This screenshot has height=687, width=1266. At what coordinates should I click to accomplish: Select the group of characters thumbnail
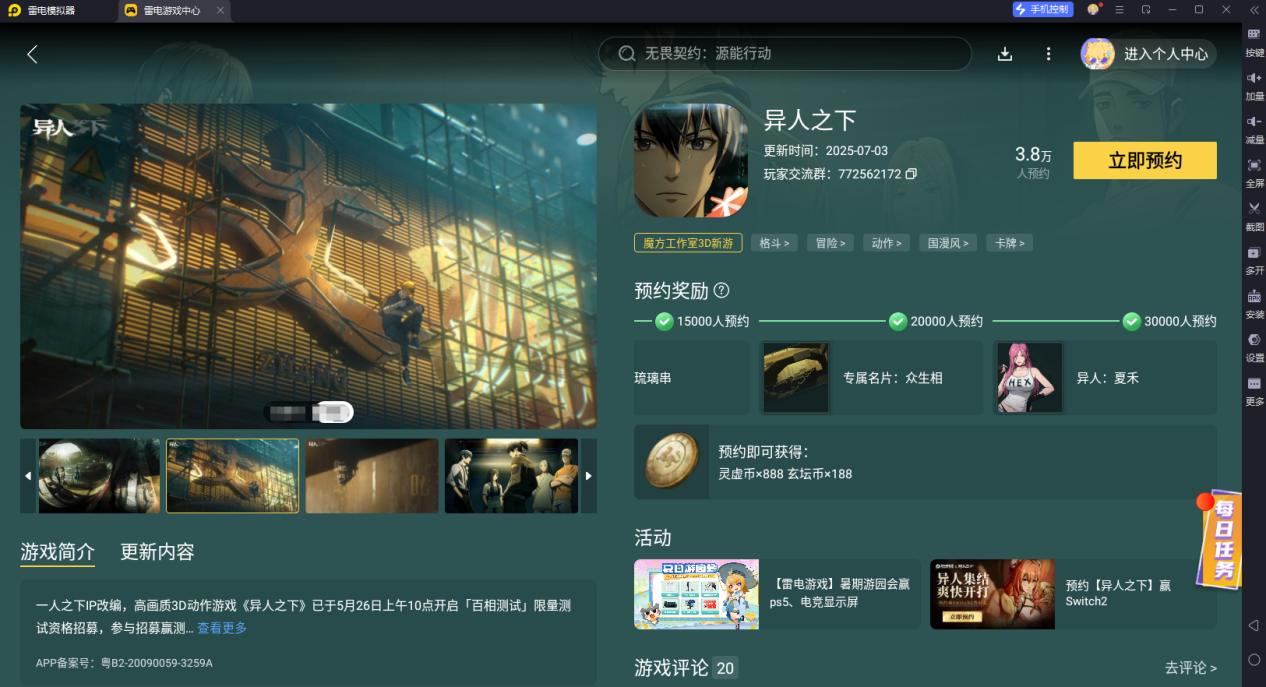click(512, 476)
